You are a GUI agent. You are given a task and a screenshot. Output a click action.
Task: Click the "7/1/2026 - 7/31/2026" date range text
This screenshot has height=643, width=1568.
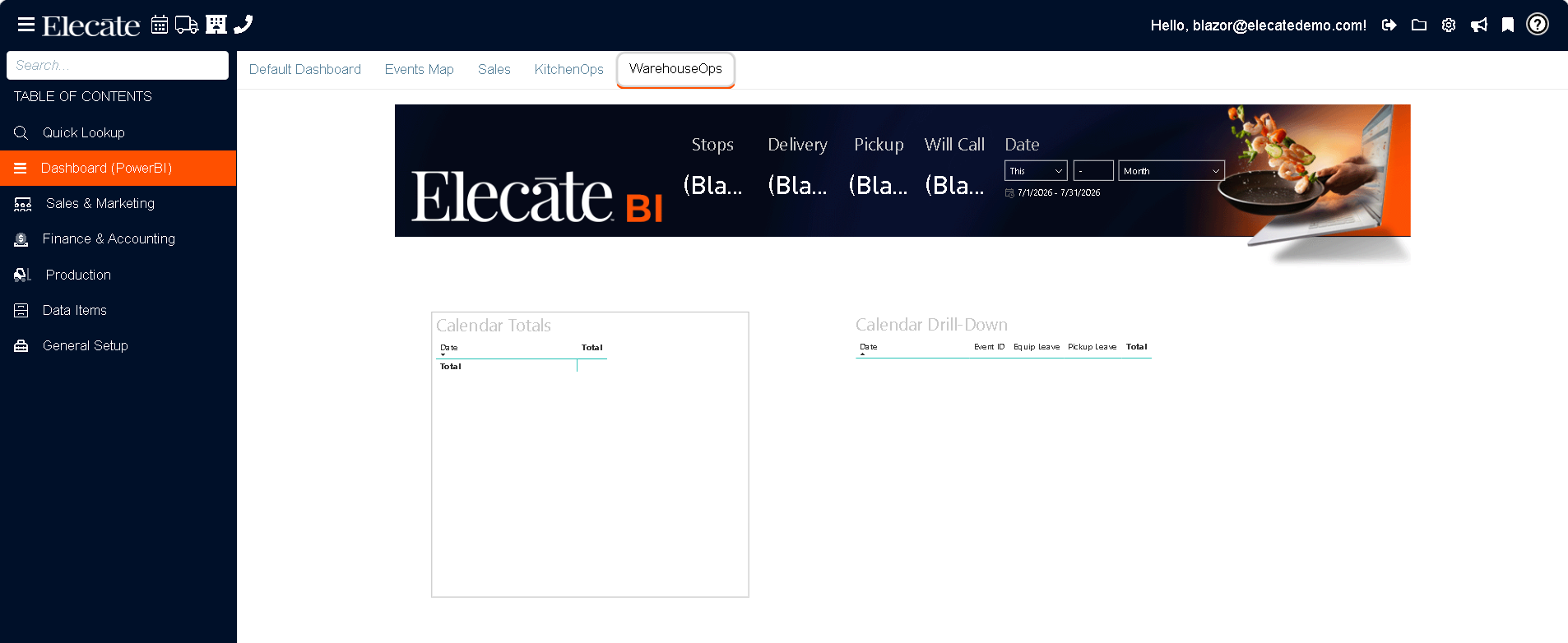click(1059, 193)
